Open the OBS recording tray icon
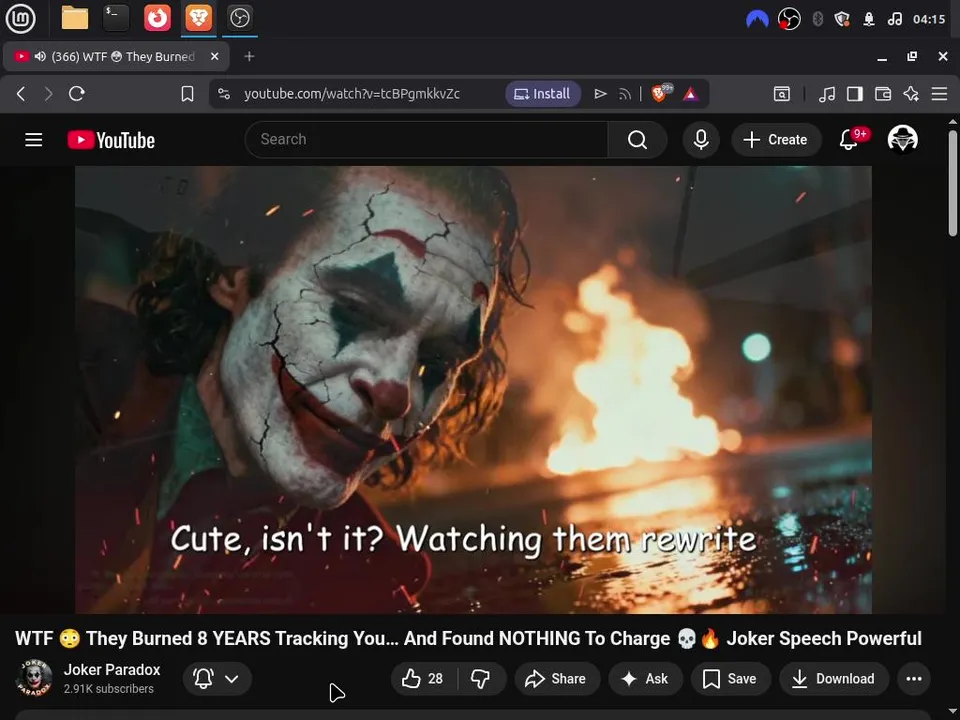 789,20
